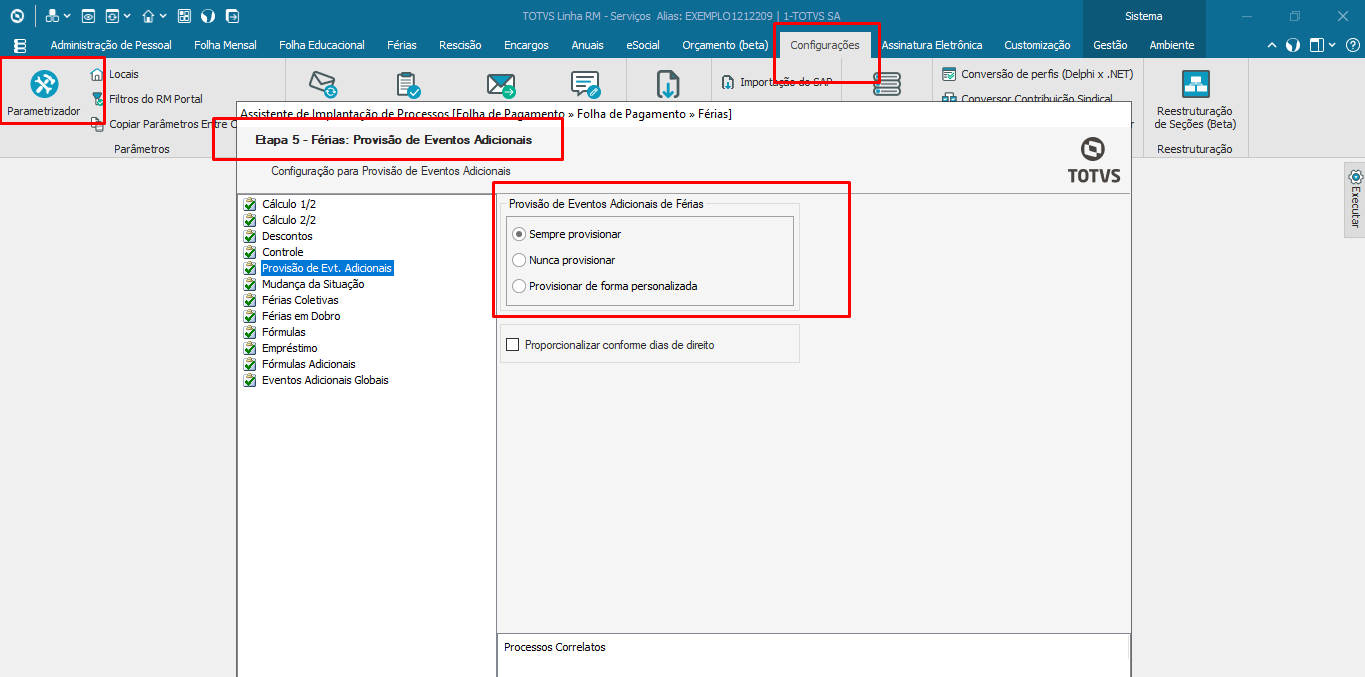Screen dimensions: 1365x677
Task: Click the envelope with green arrow icon
Action: pos(500,85)
